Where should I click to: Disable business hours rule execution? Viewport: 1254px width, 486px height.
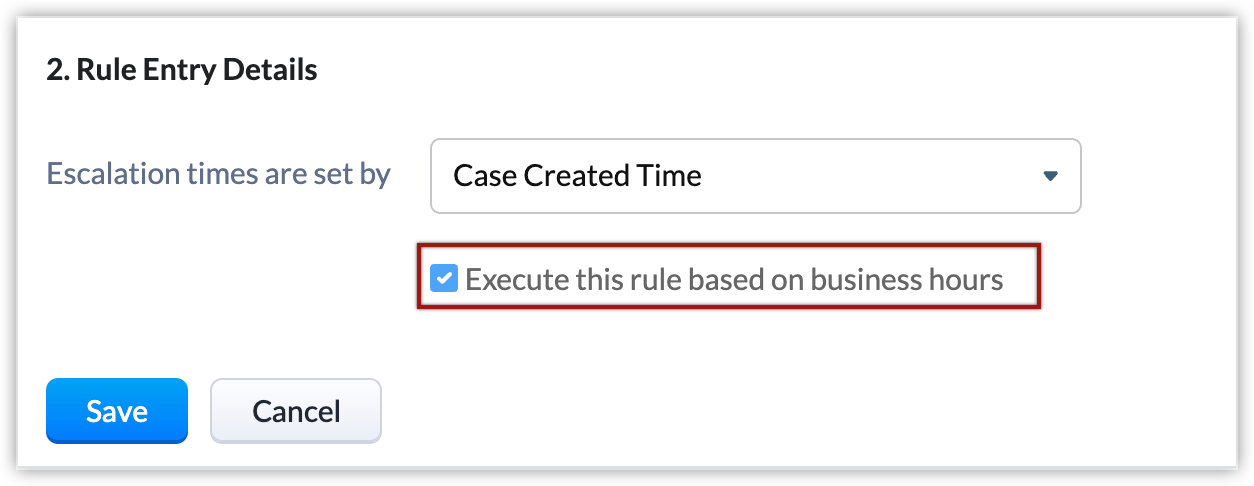click(443, 278)
